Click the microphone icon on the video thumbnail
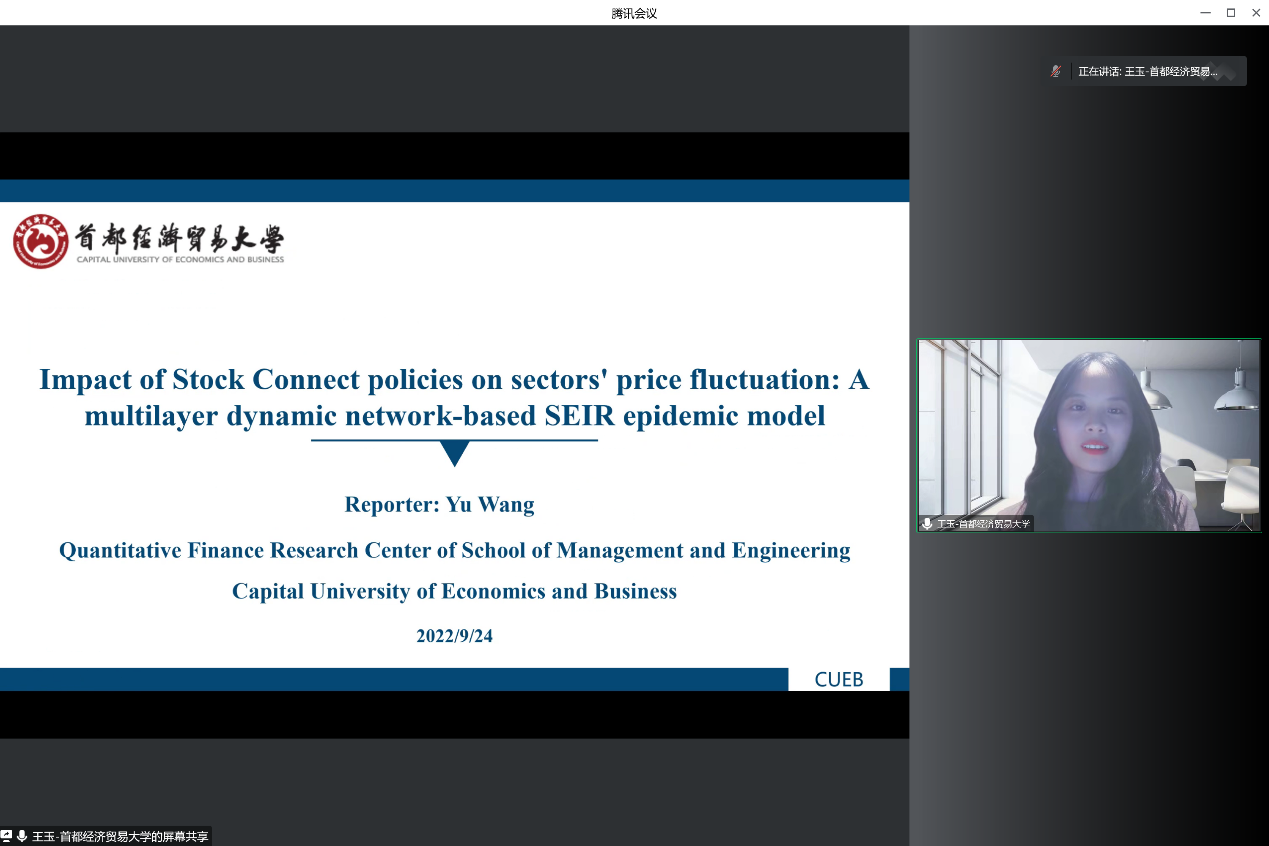This screenshot has height=846, width=1269. click(x=927, y=524)
